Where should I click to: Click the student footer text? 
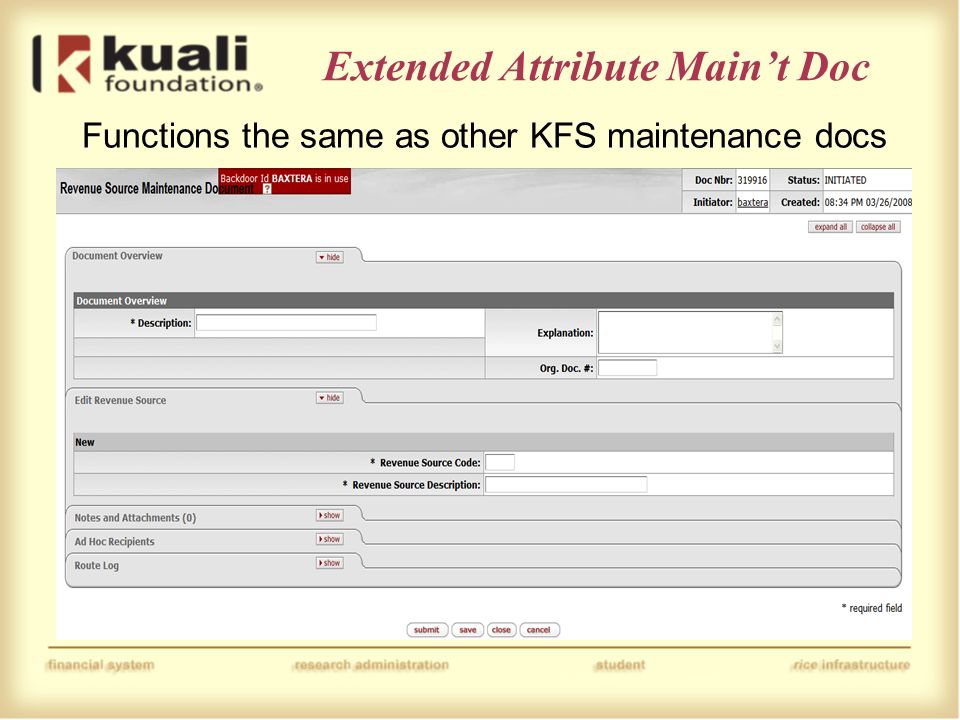[x=619, y=665]
